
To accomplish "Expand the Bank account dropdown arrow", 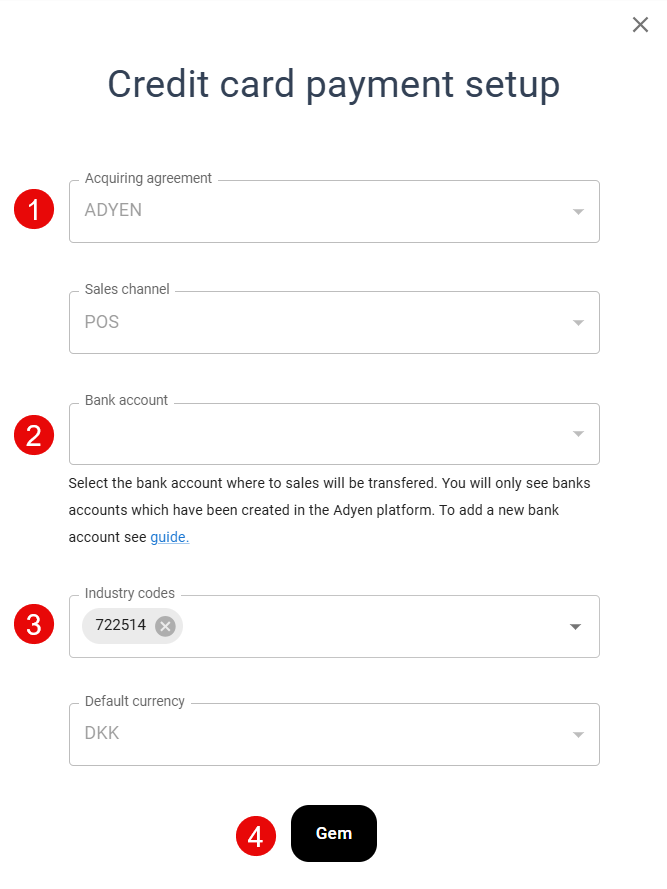I will pyautogui.click(x=577, y=434).
